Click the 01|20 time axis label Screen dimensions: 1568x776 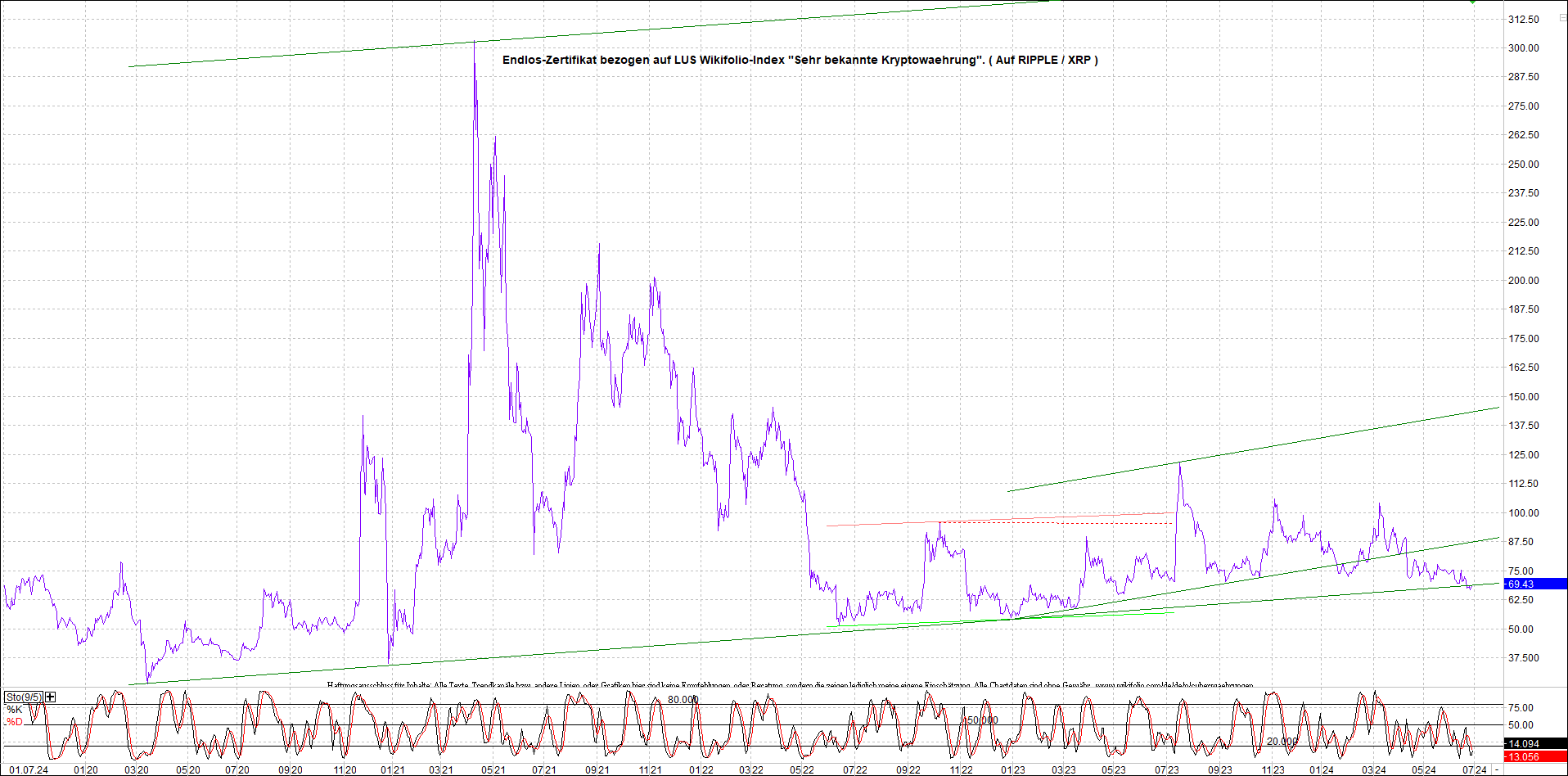pos(85,769)
